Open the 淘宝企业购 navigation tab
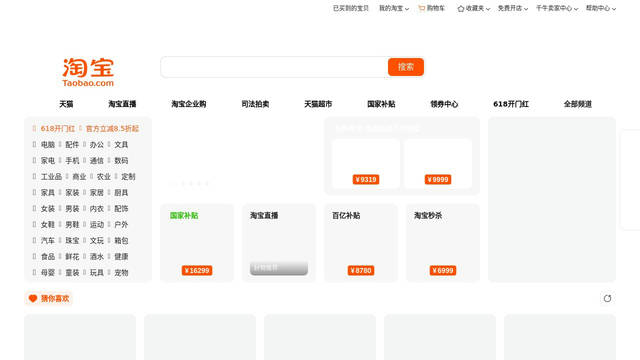640x360 pixels. tap(189, 104)
